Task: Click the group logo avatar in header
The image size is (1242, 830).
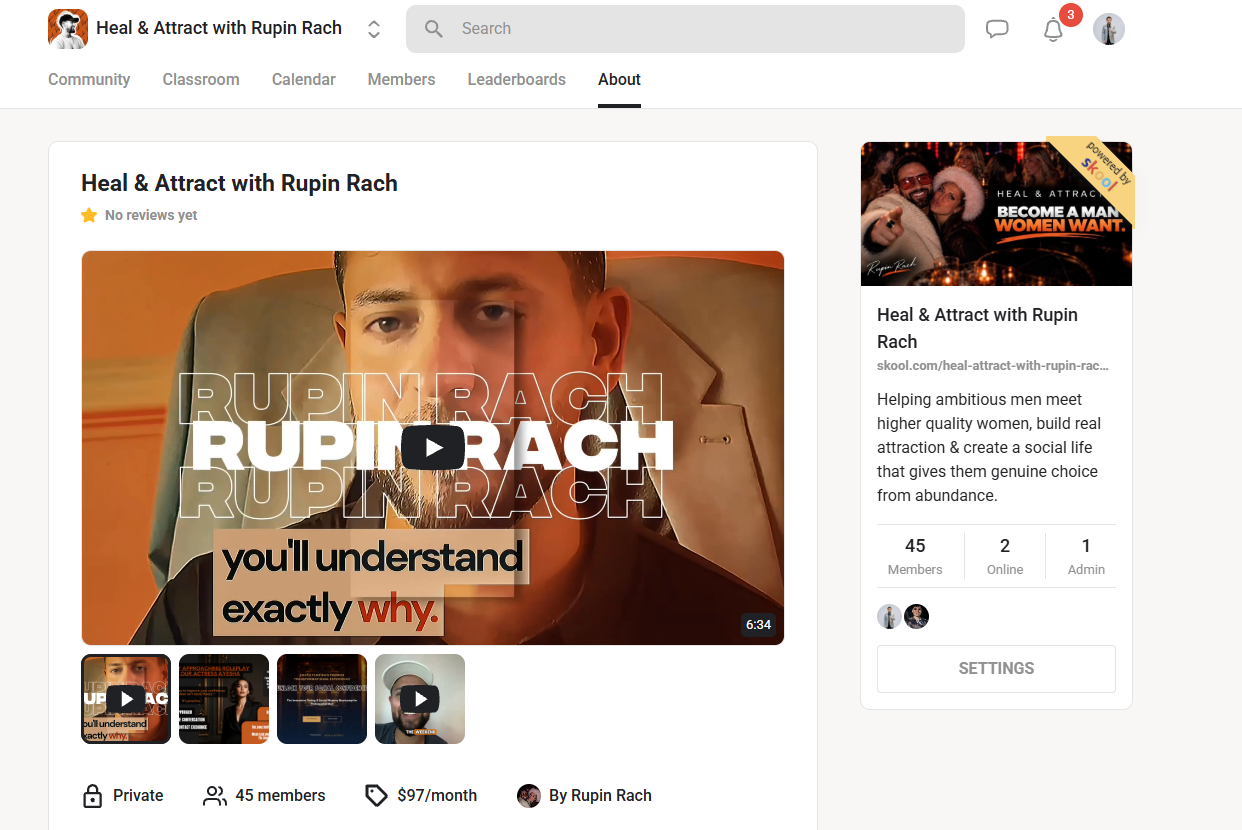Action: (68, 29)
